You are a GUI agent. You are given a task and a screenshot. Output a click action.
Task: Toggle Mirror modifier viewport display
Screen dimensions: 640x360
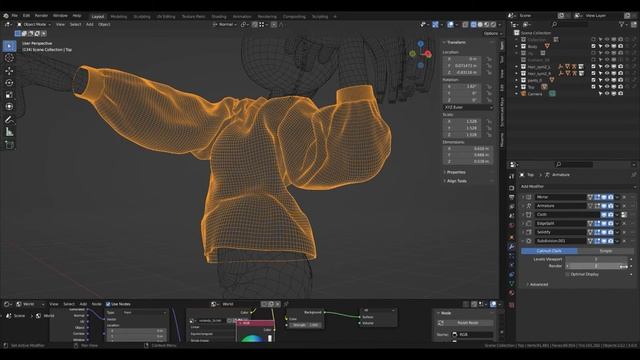coord(604,197)
